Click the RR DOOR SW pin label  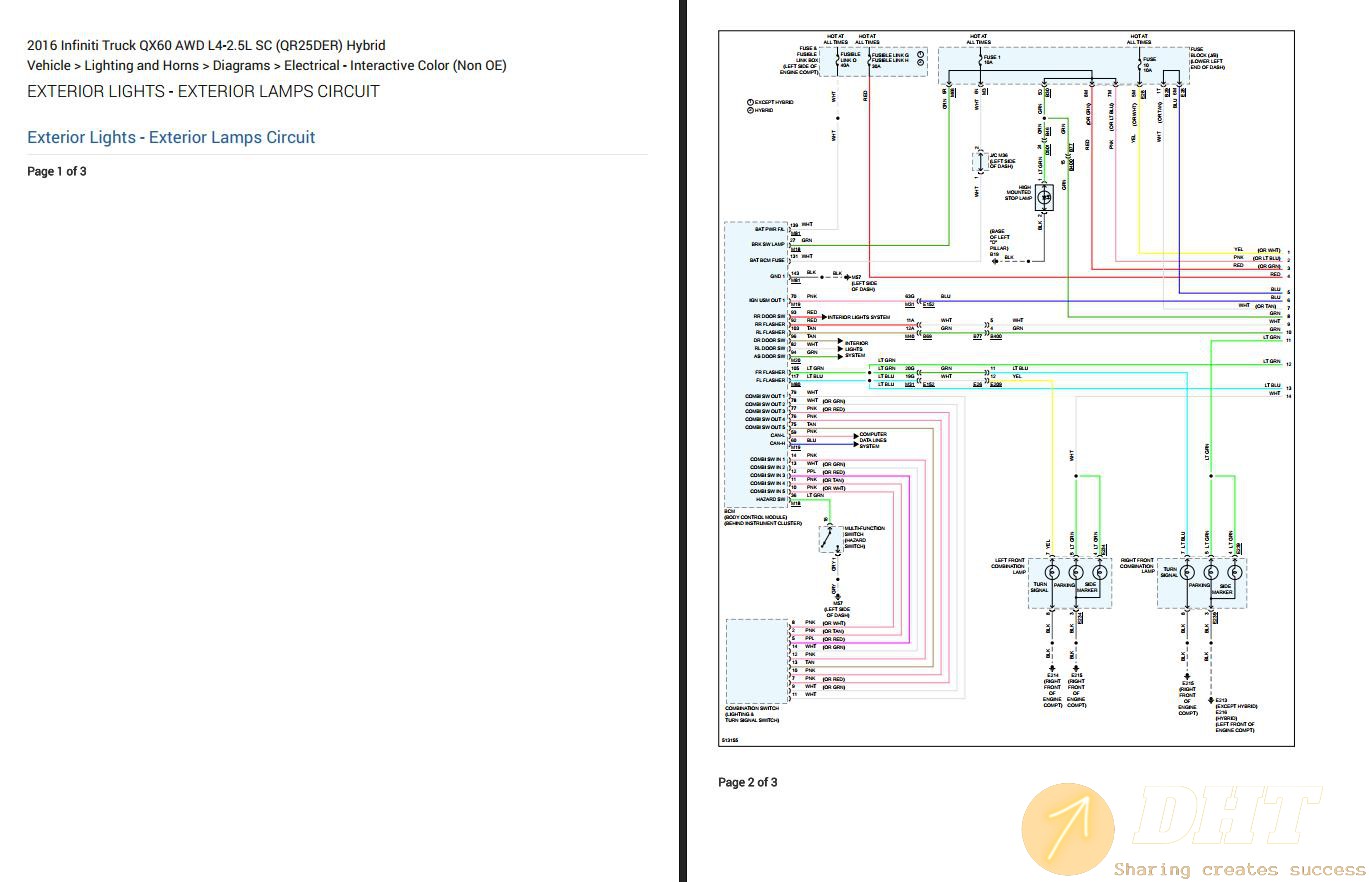coord(770,316)
